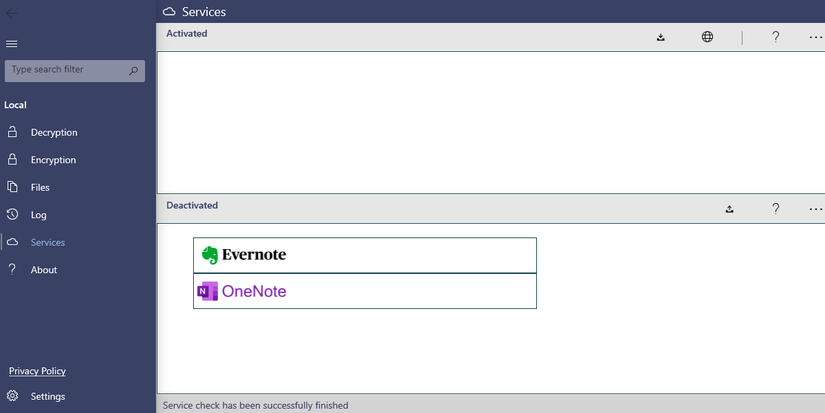The height and width of the screenshot is (413, 825).
Task: Click the search magnifier icon
Action: coord(134,71)
